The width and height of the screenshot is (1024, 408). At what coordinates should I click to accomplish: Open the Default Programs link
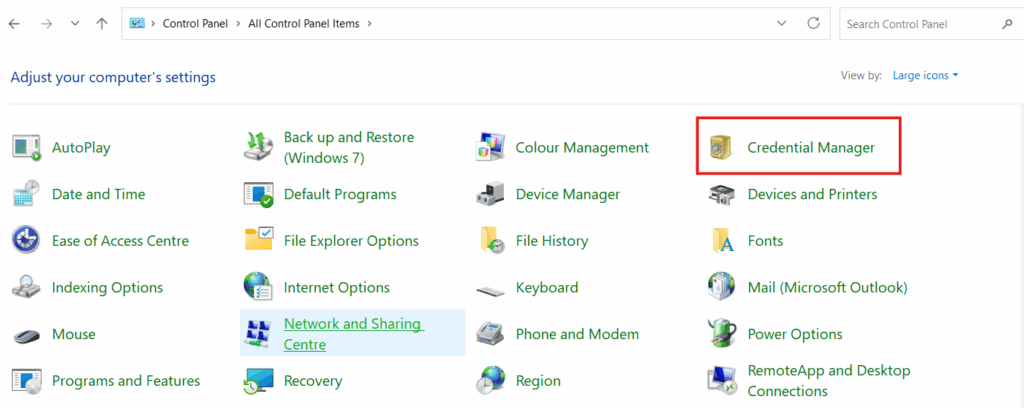340,194
